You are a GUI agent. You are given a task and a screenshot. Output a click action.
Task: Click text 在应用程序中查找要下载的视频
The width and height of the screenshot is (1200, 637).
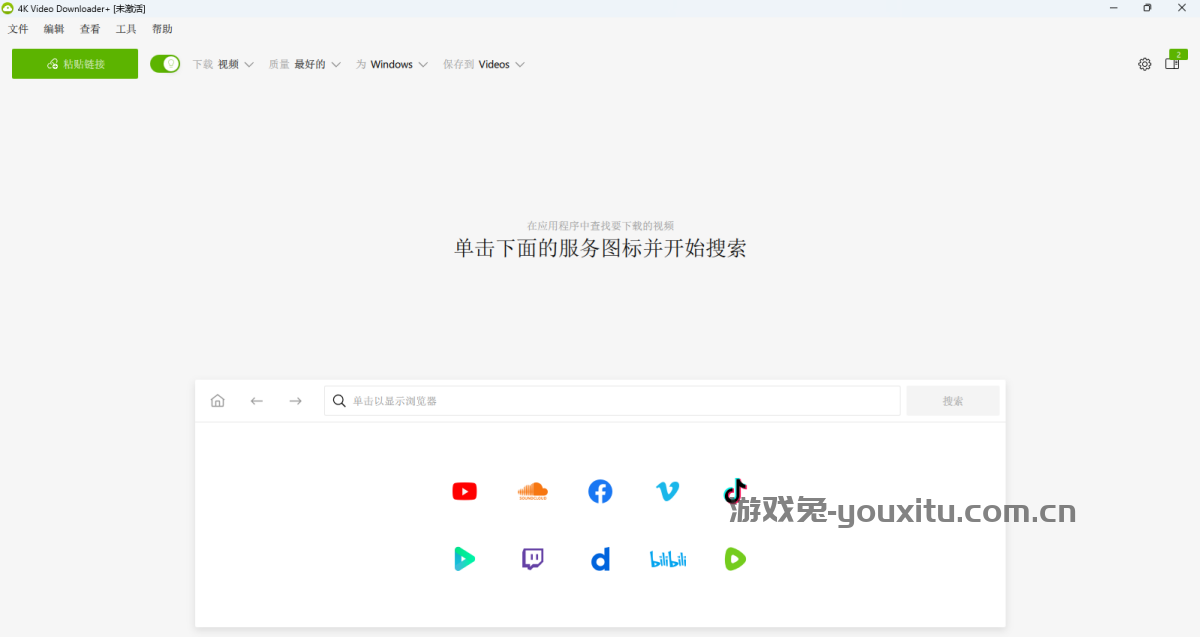600,226
